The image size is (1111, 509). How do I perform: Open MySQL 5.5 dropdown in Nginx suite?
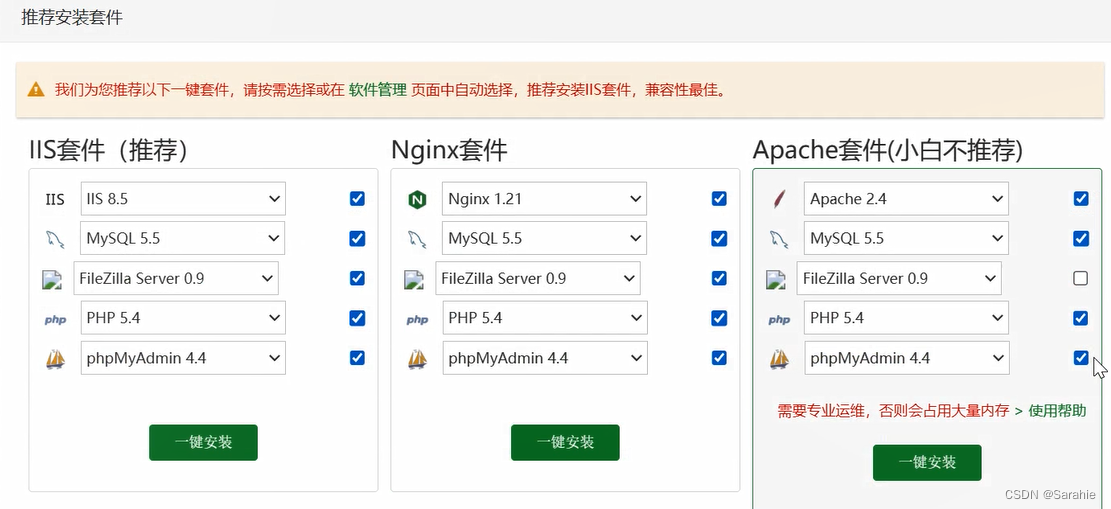point(545,238)
